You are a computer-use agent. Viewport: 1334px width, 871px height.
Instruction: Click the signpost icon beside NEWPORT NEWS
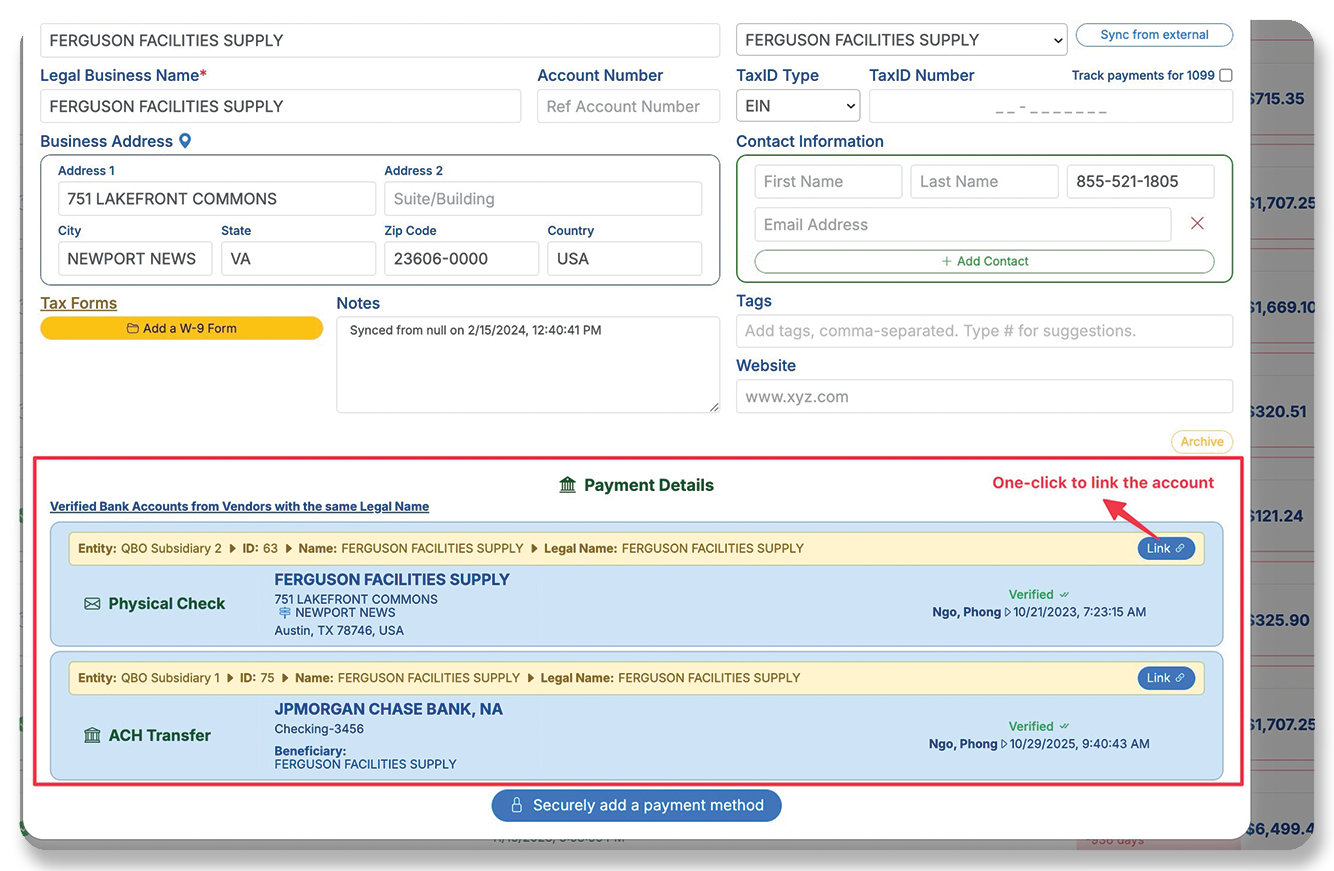click(284, 613)
